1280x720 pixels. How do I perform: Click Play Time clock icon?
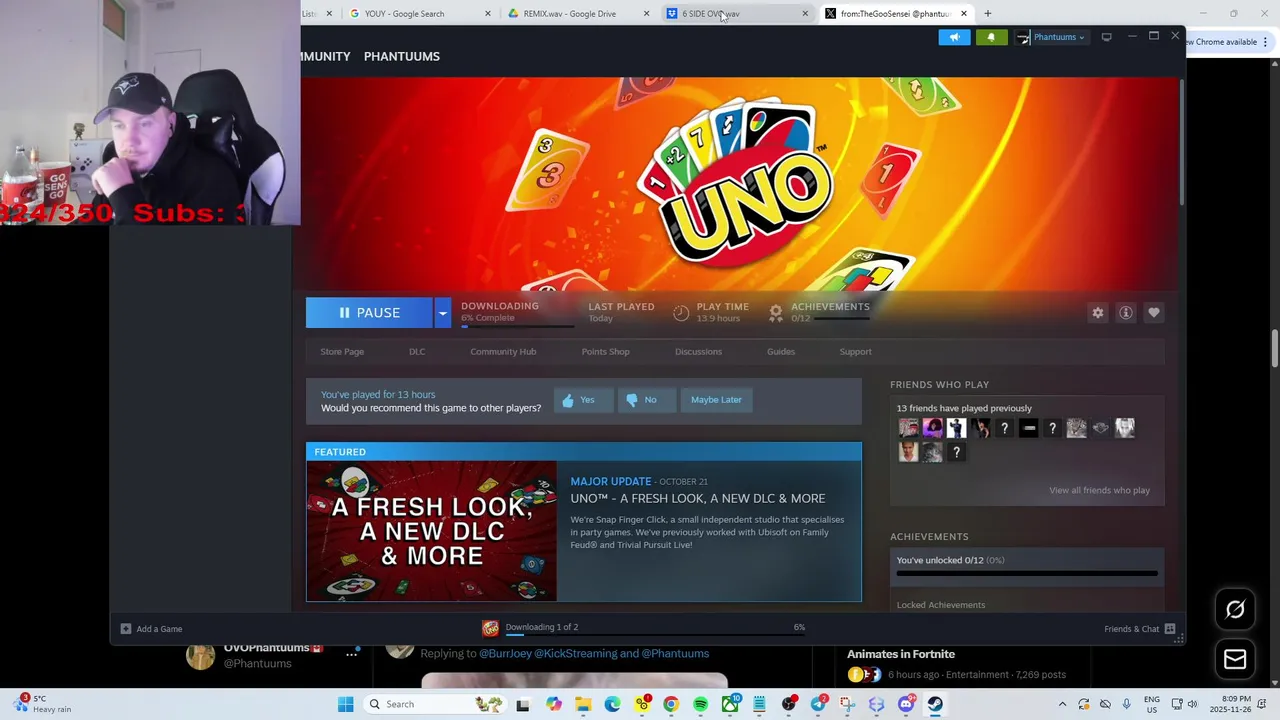point(681,313)
